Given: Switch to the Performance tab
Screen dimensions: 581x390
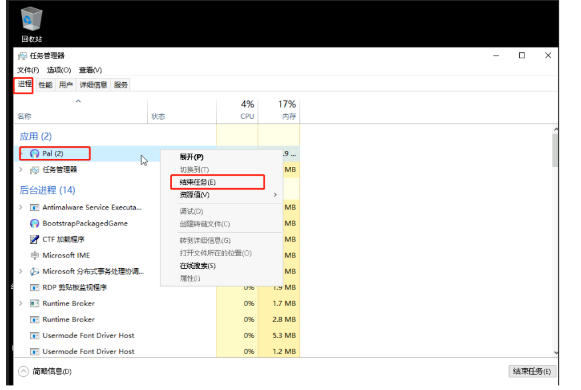Looking at the screenshot, I should click(46, 85).
